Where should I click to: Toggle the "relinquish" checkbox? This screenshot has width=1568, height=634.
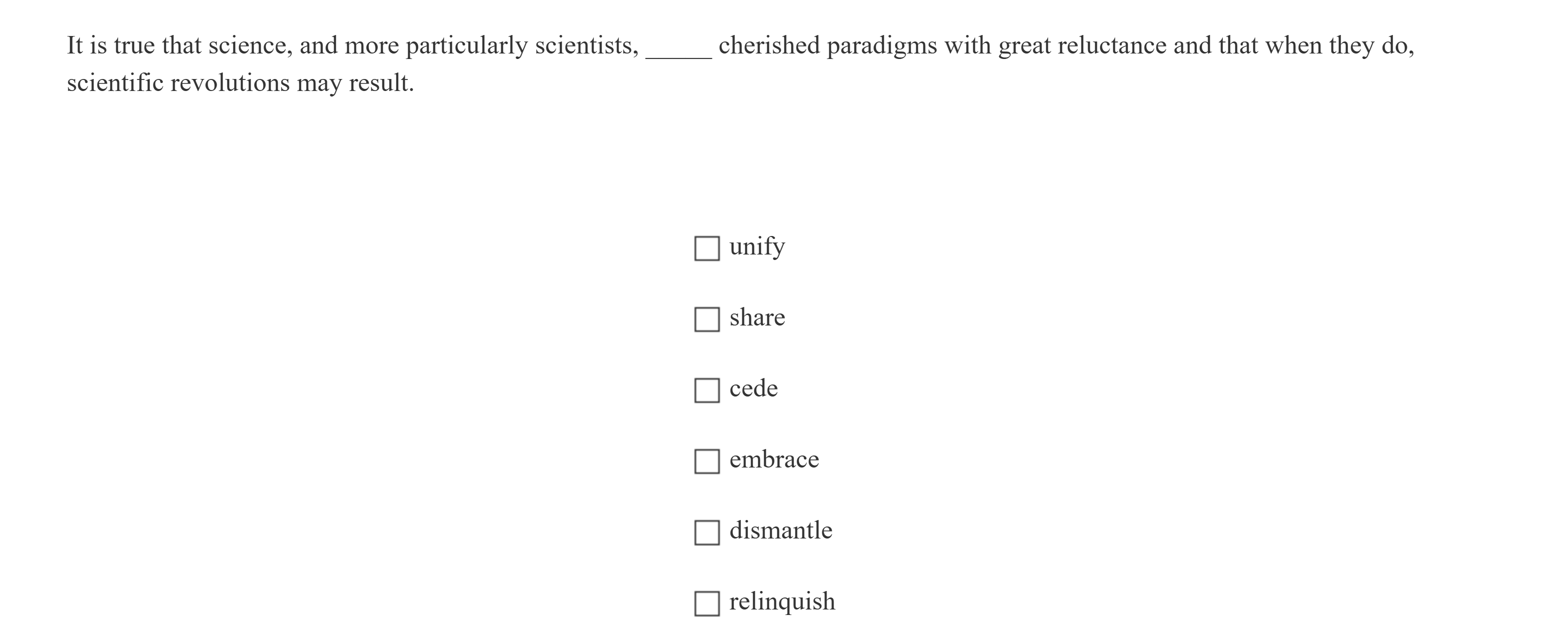point(706,603)
